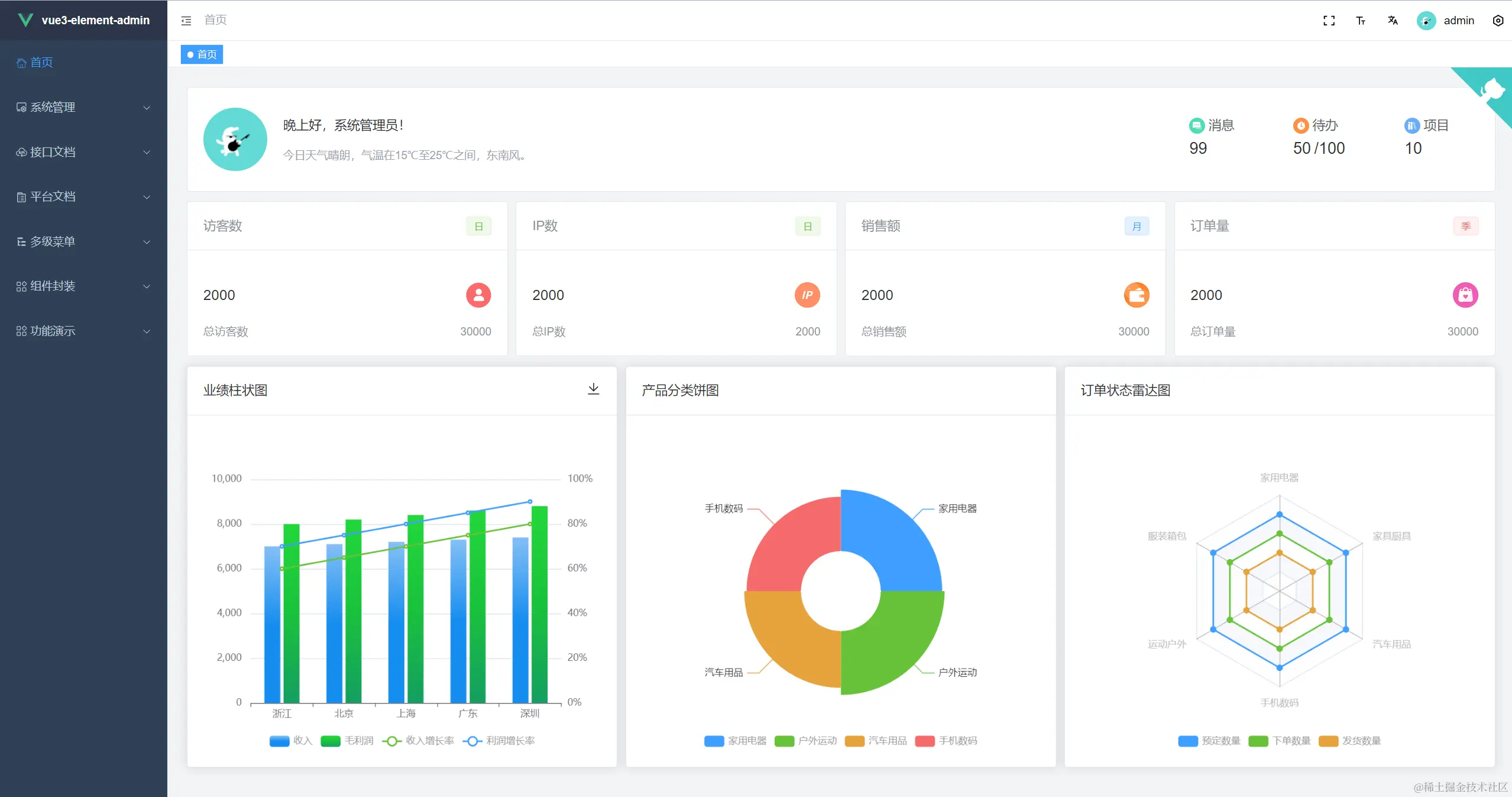
Task: Click the 预定数量 blue swatch in radar legend
Action: [x=1188, y=741]
